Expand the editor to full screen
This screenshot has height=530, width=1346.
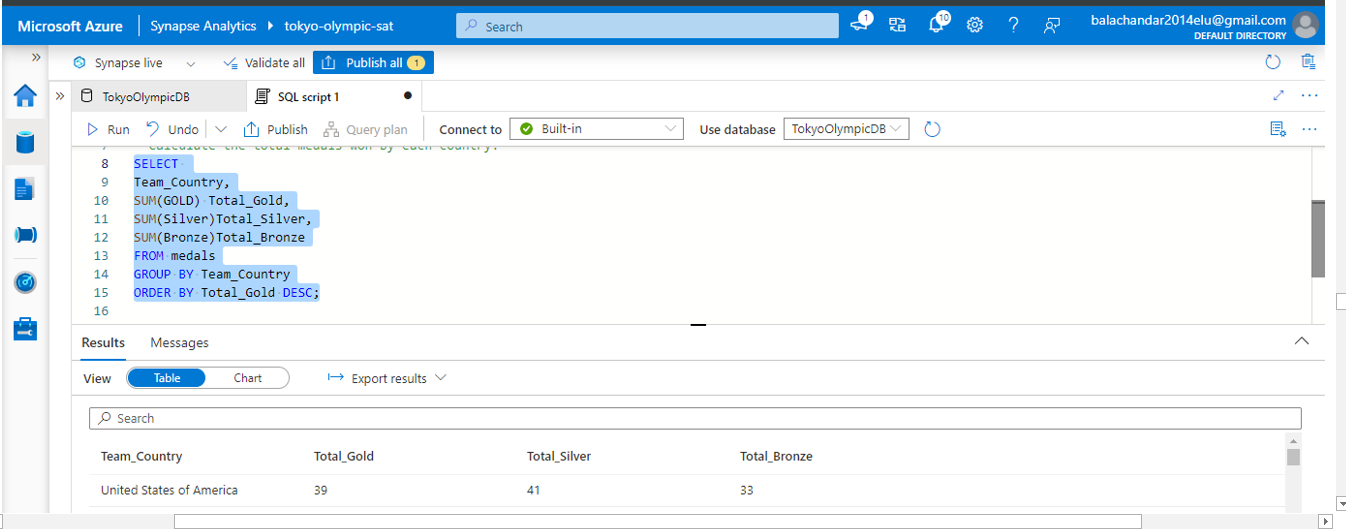point(1278,96)
